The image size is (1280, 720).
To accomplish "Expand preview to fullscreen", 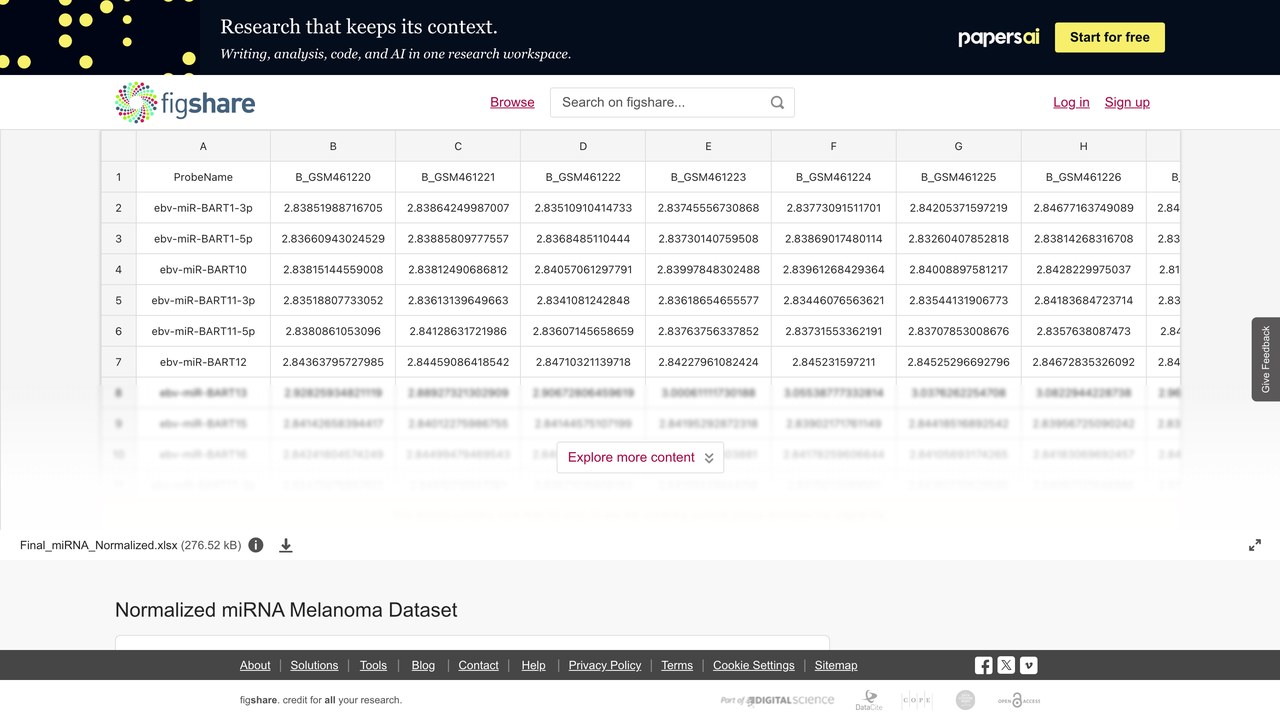I will [1255, 545].
